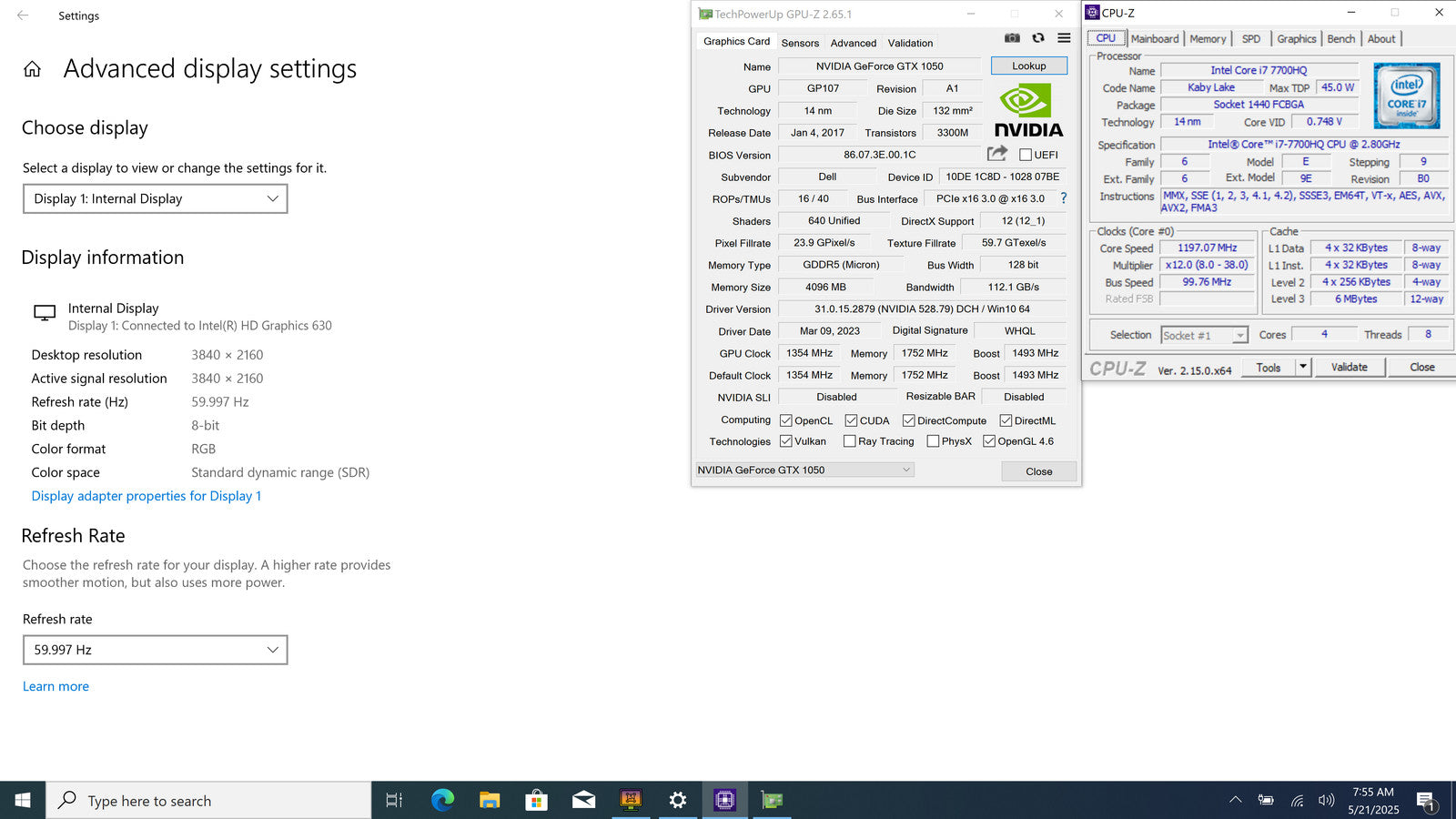The height and width of the screenshot is (819, 1456).
Task: Toggle the PhysX checkbox
Action: click(933, 441)
